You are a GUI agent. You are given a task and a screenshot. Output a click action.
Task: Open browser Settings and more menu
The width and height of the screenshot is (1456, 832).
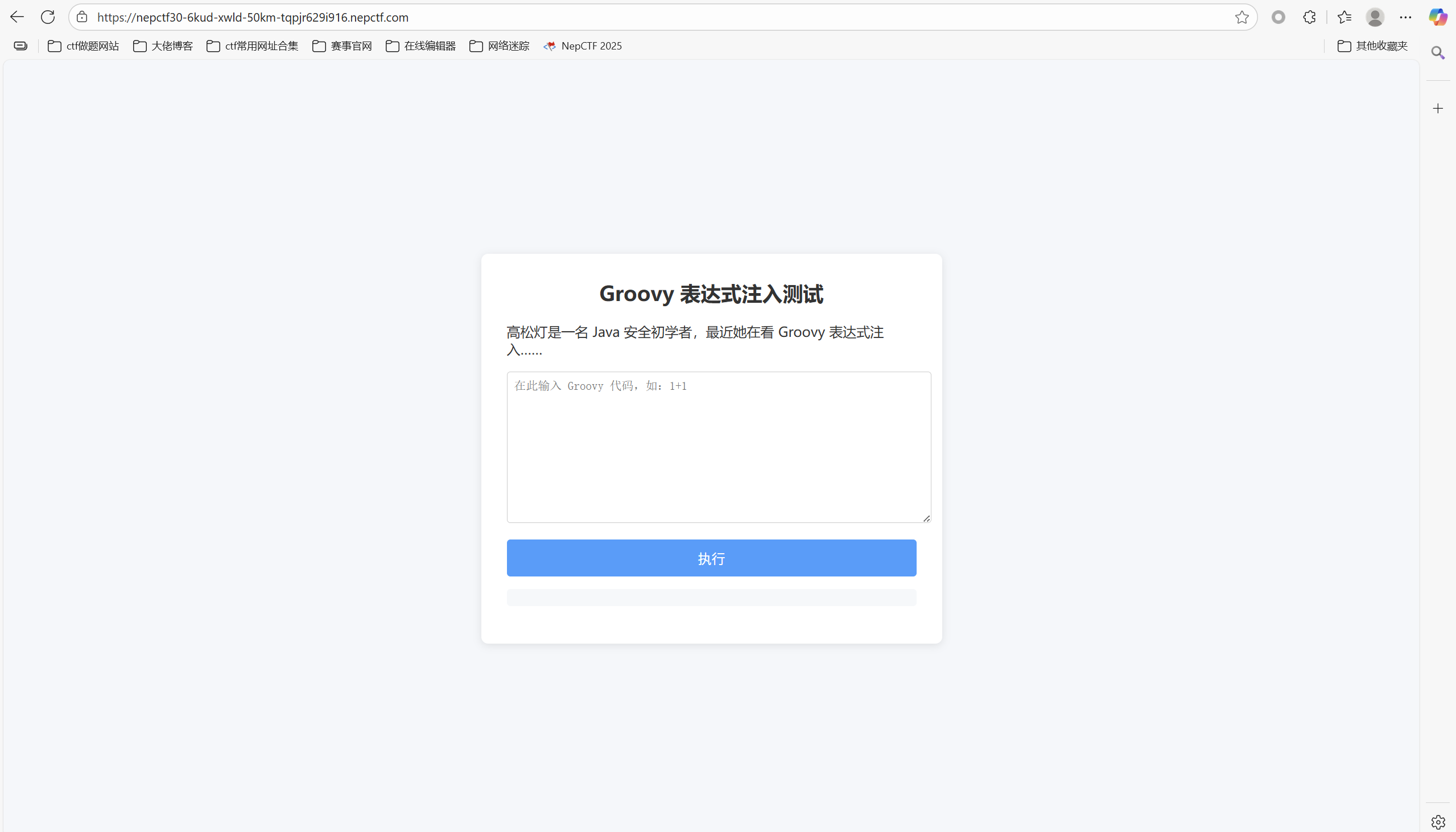(x=1406, y=17)
